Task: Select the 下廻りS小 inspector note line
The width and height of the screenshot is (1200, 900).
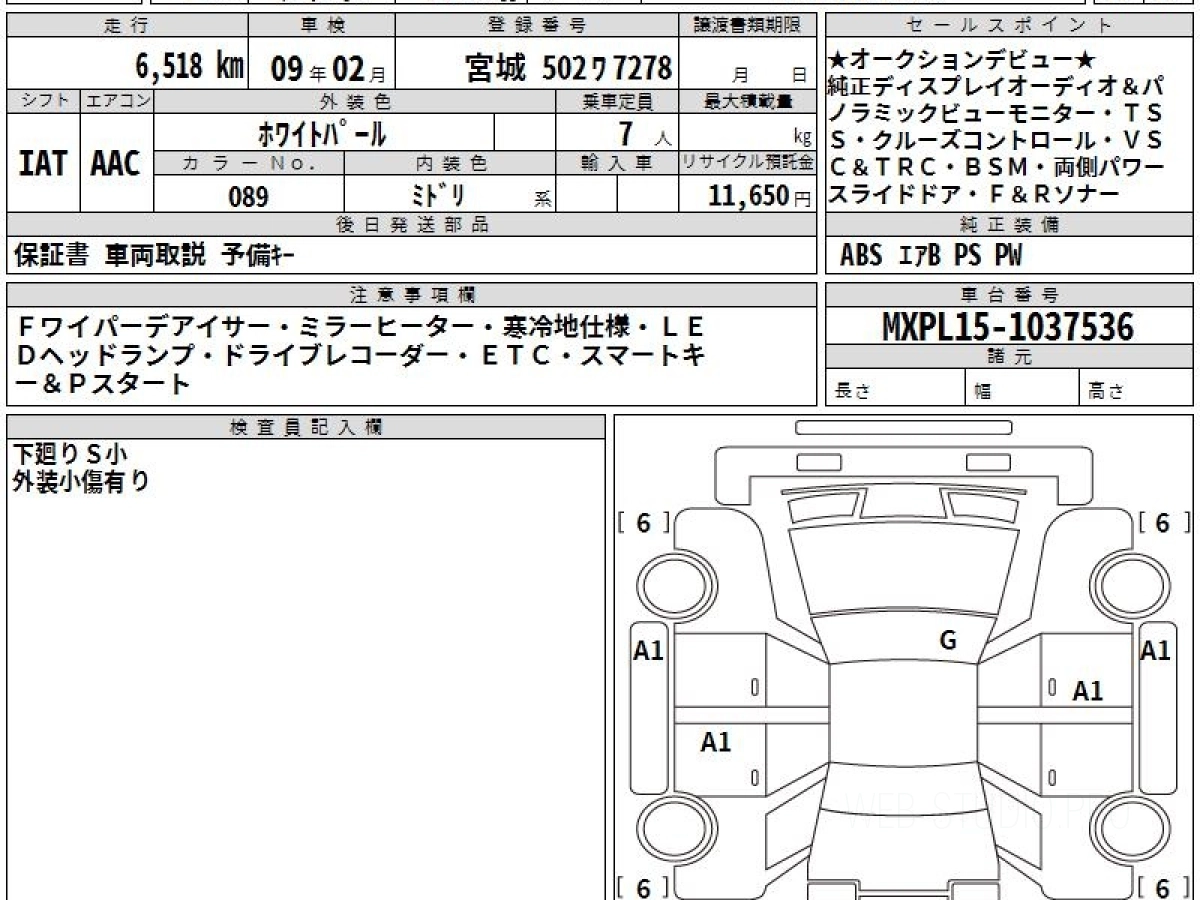Action: click(70, 454)
